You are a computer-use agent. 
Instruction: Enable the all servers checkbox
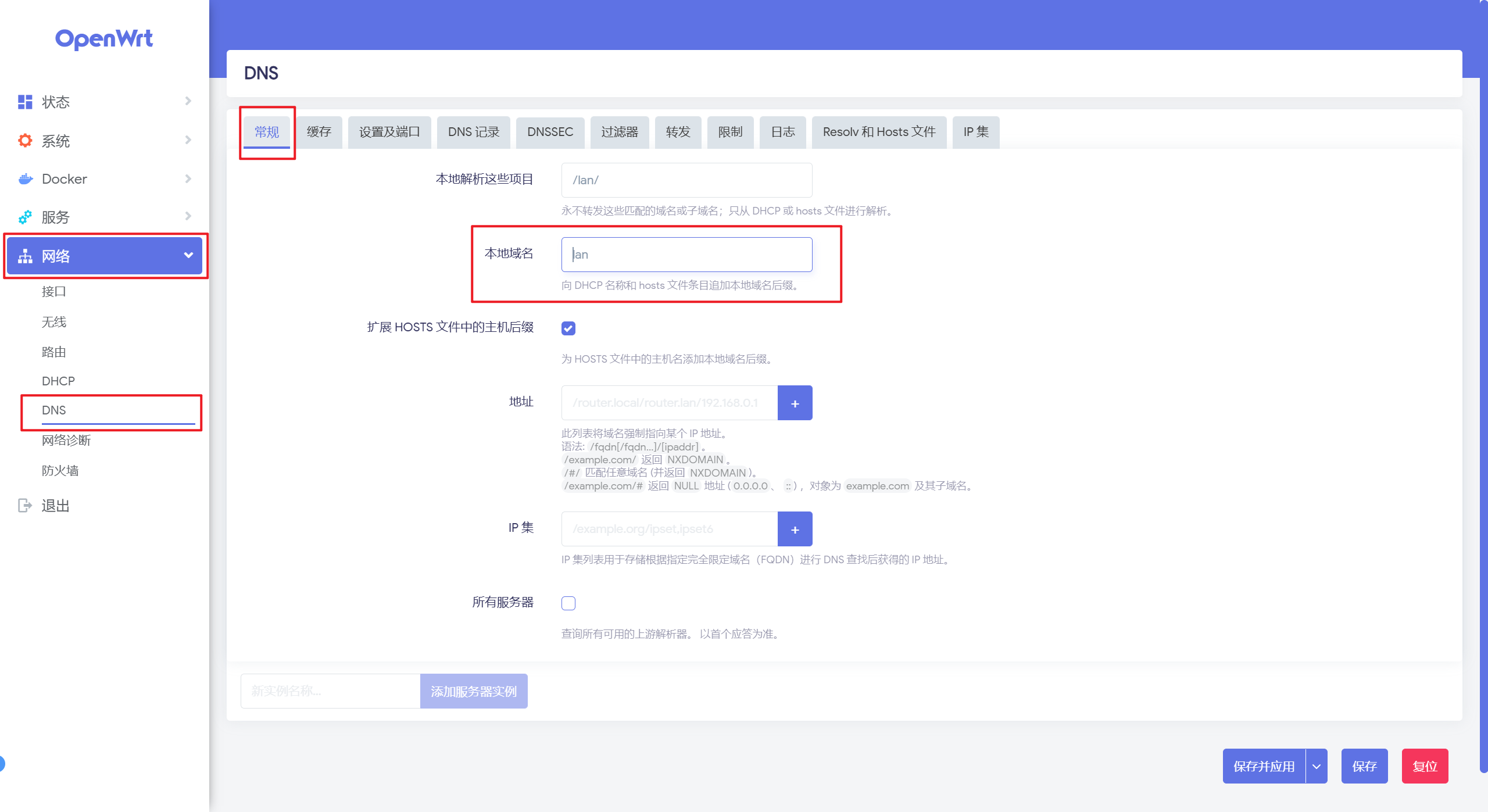[x=568, y=603]
